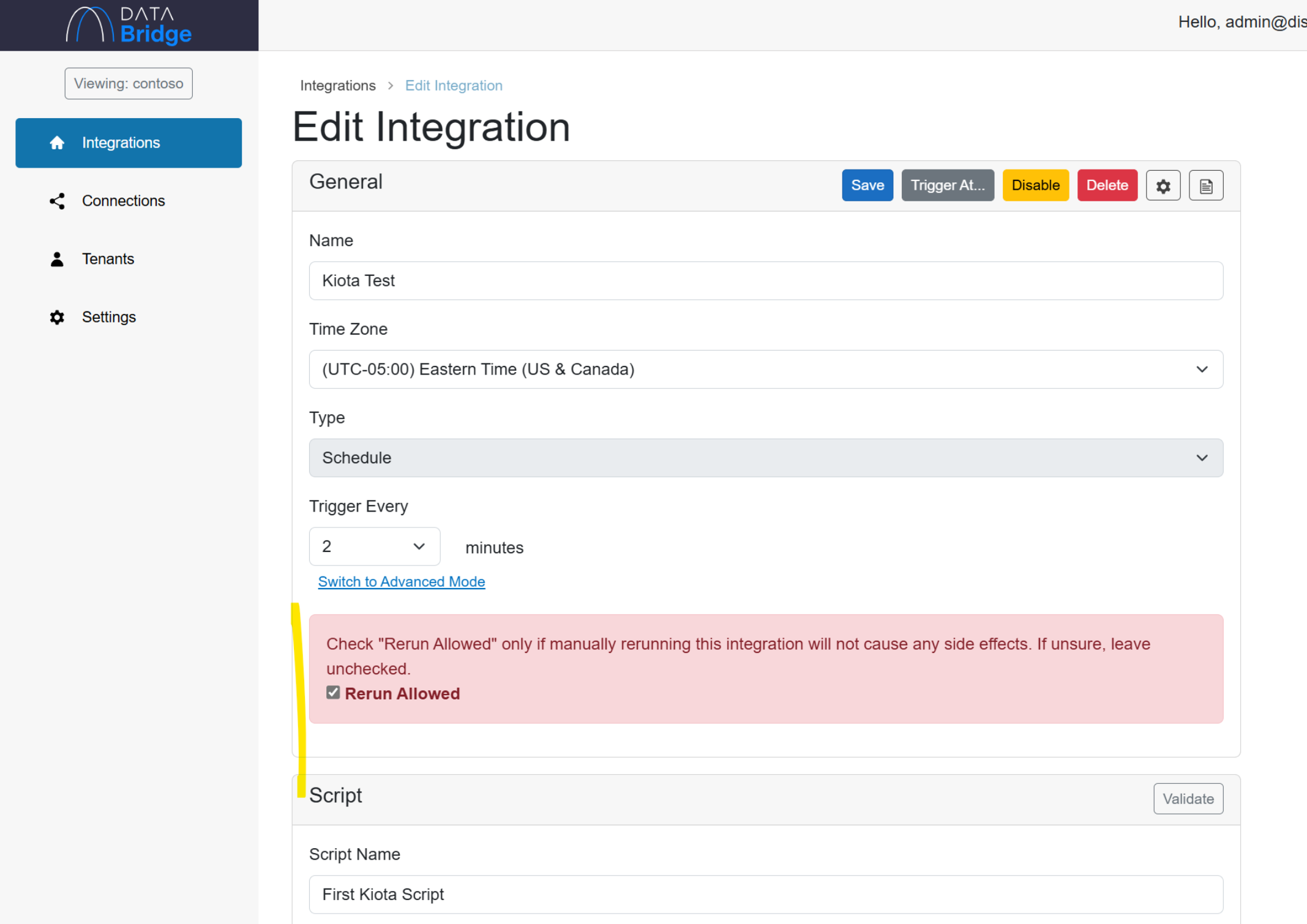Open the Trigger Every minutes dropdown
This screenshot has width=1307, height=924.
point(374,546)
